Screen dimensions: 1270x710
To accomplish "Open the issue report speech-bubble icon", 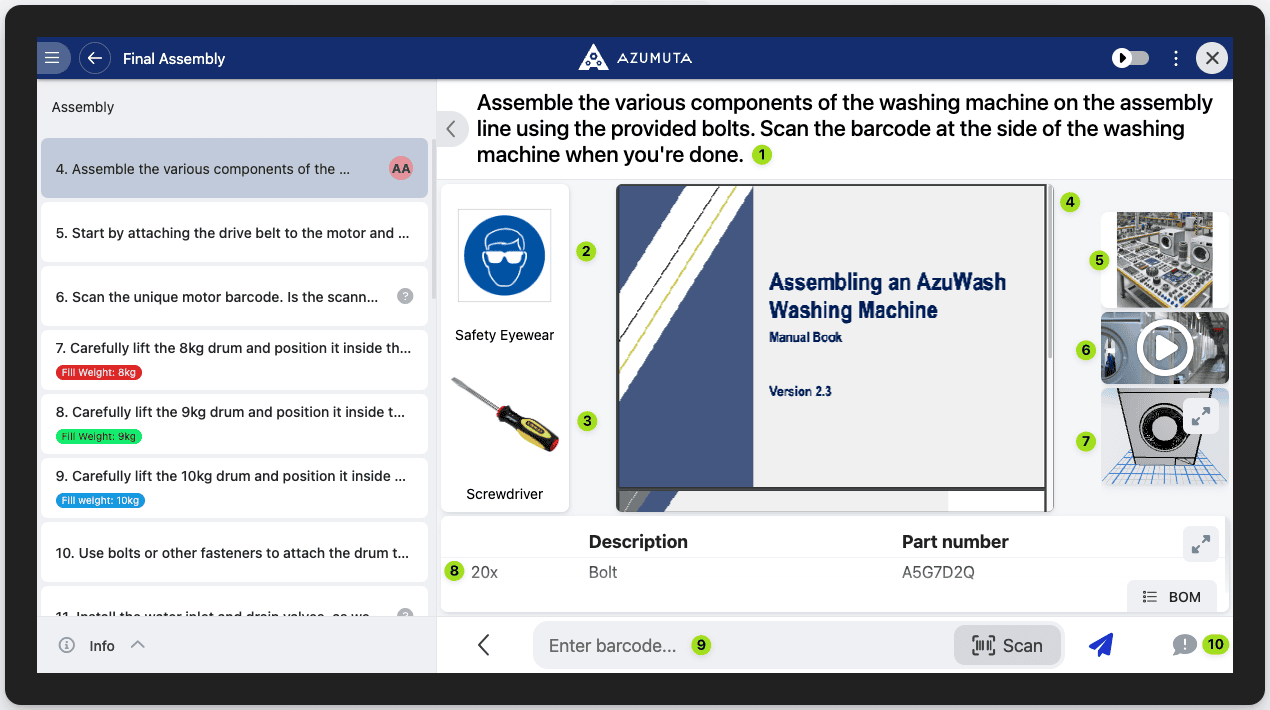I will click(1184, 645).
